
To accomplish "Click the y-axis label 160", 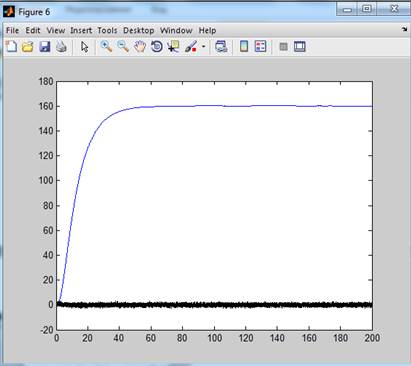I will click(x=46, y=106).
